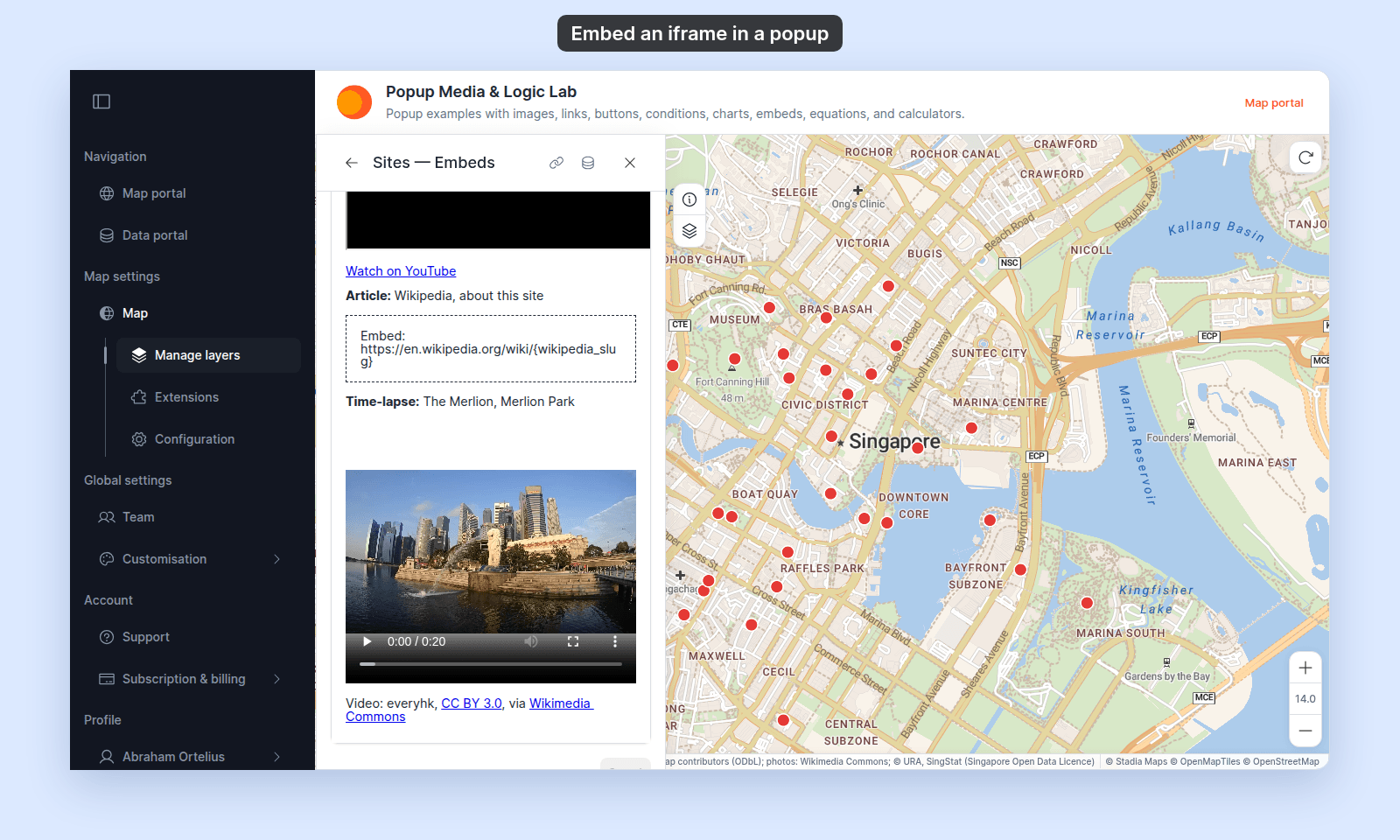Open Configuration in the sidebar

pyautogui.click(x=194, y=439)
